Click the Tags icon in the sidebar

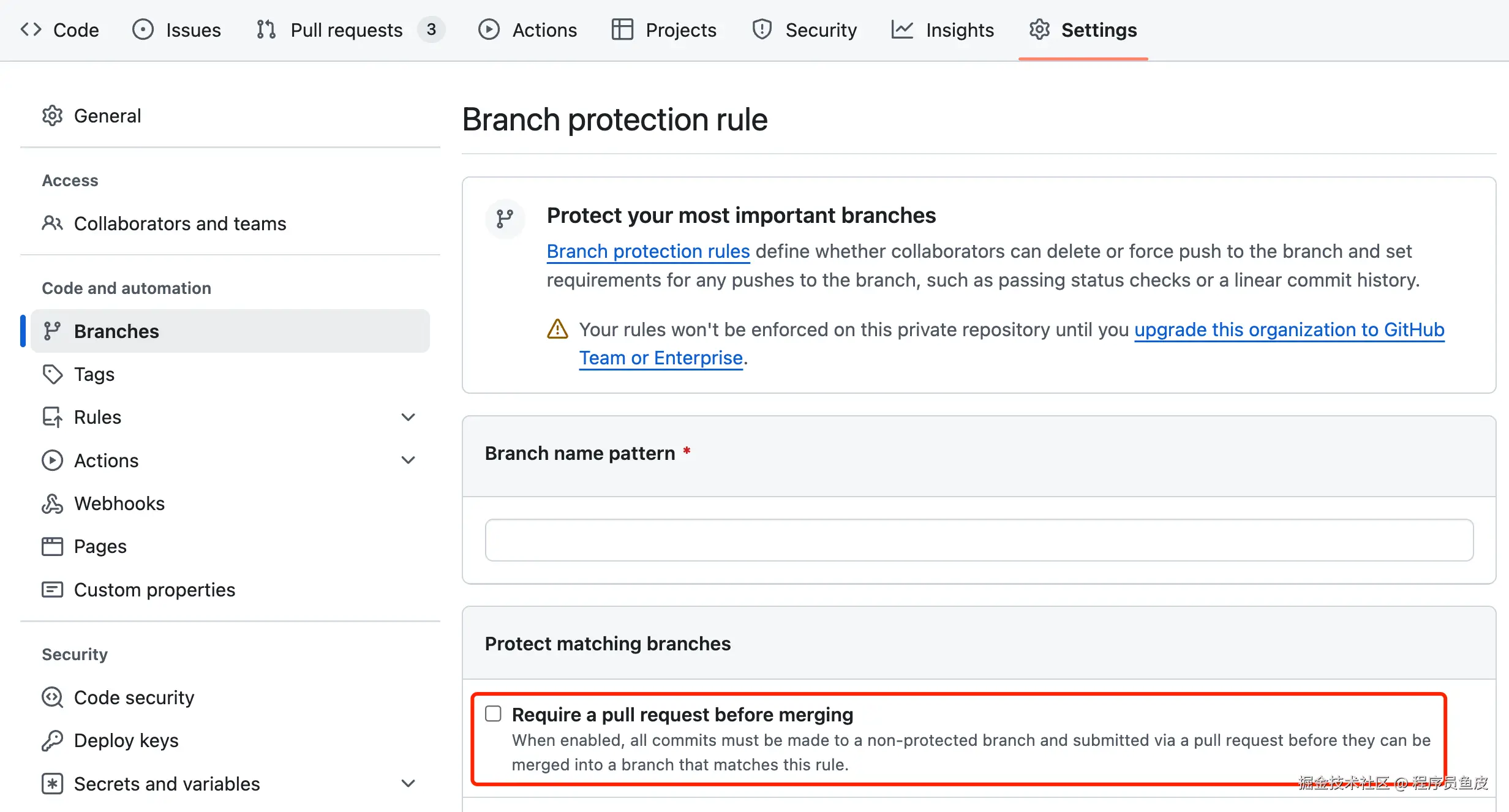52,374
